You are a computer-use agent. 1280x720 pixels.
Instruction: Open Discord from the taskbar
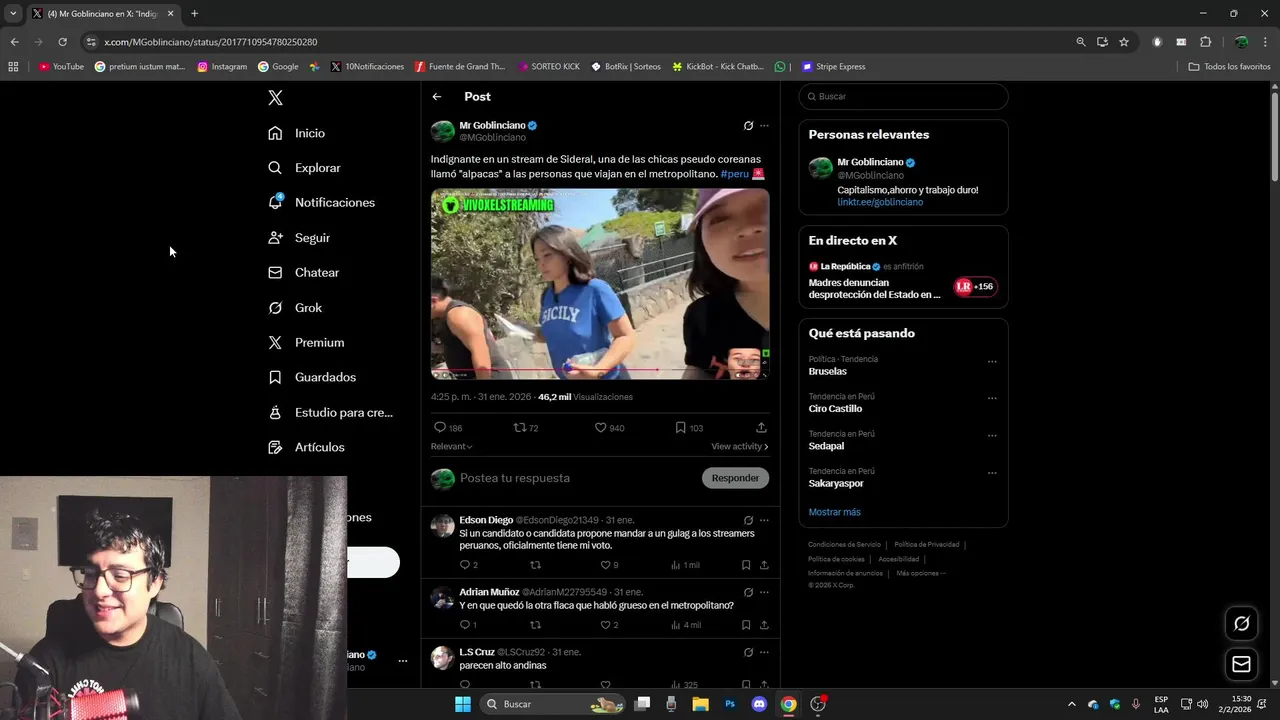point(759,704)
